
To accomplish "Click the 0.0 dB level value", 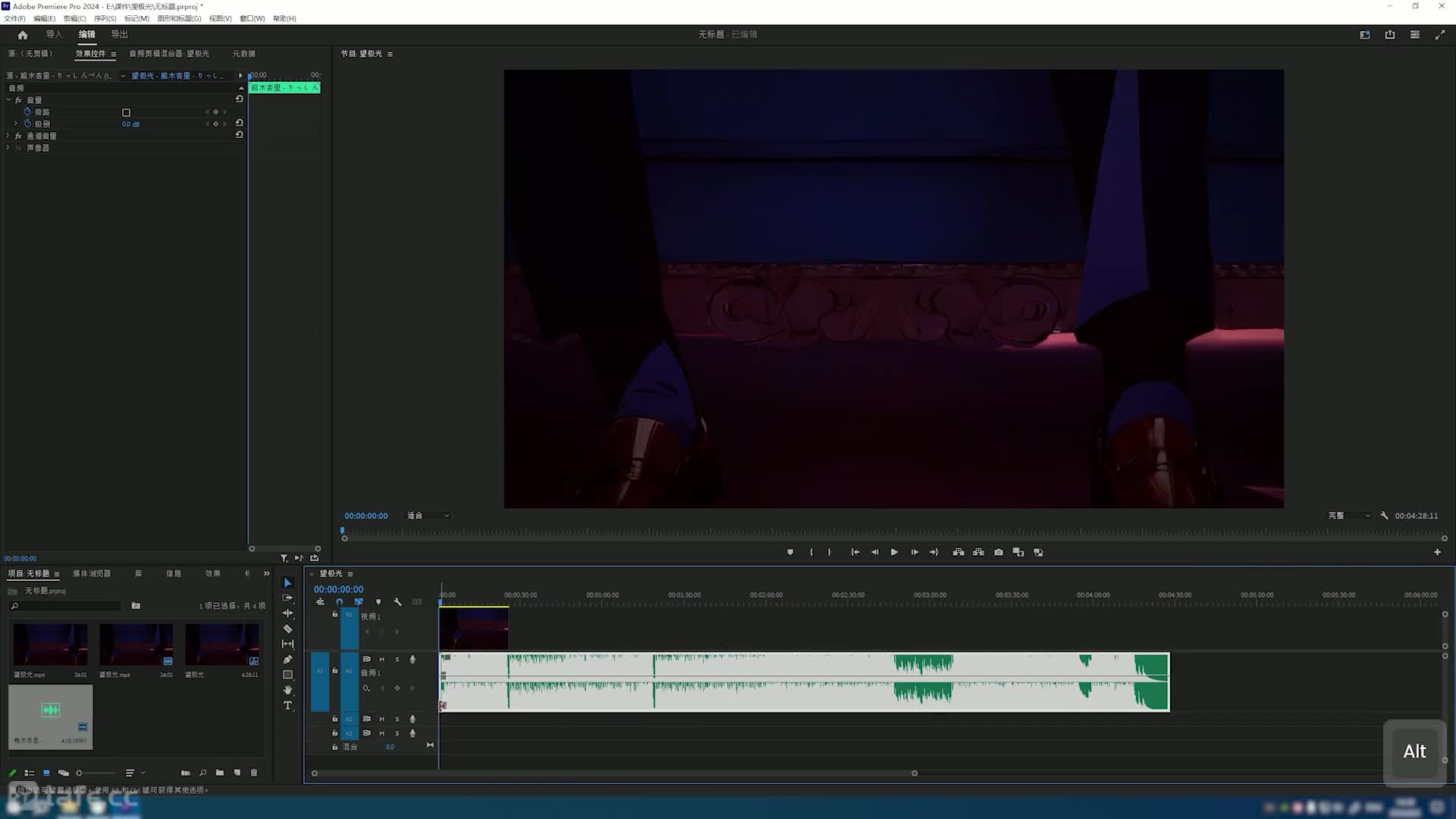I will pyautogui.click(x=130, y=124).
